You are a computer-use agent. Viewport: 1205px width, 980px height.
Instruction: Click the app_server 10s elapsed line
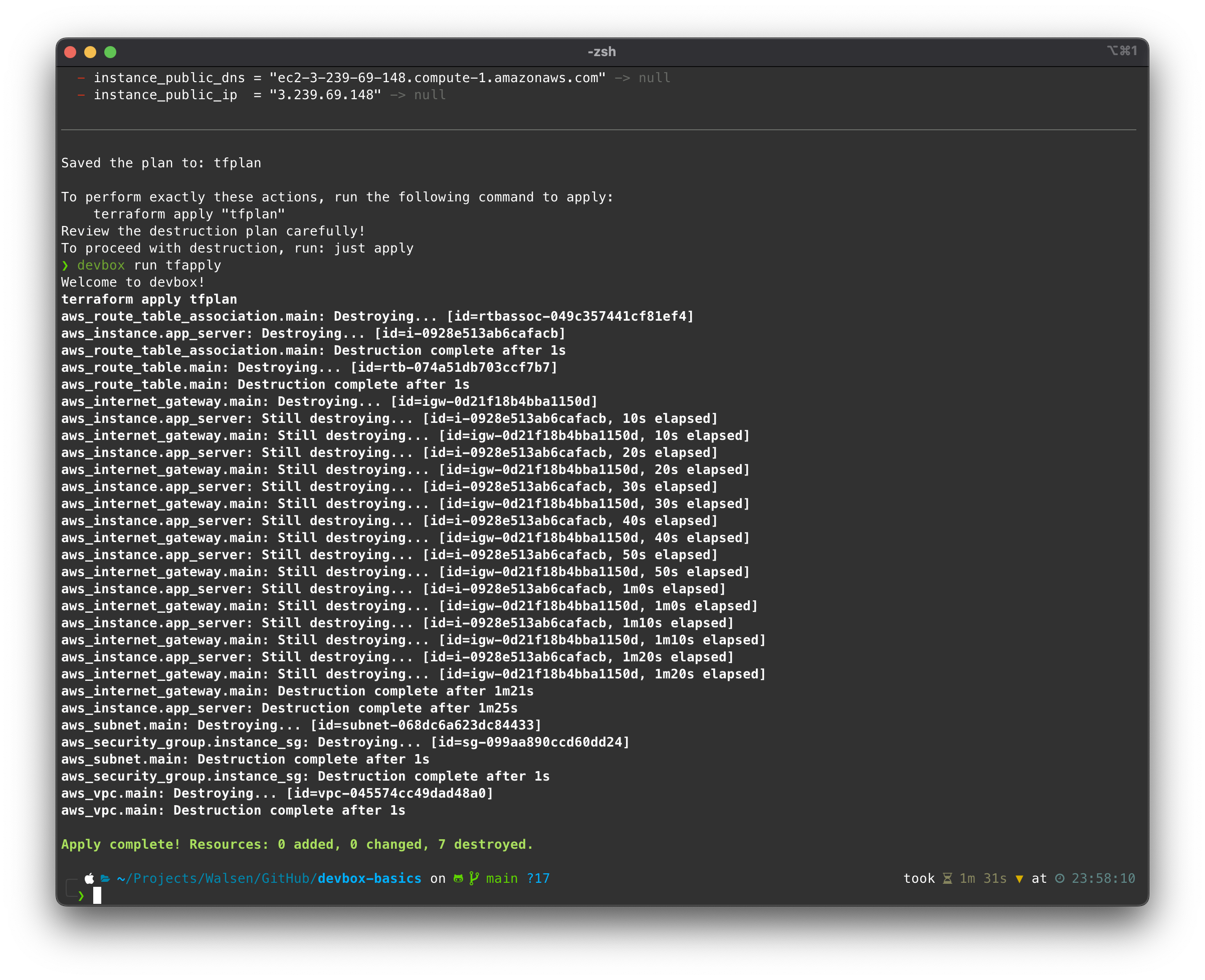click(389, 418)
